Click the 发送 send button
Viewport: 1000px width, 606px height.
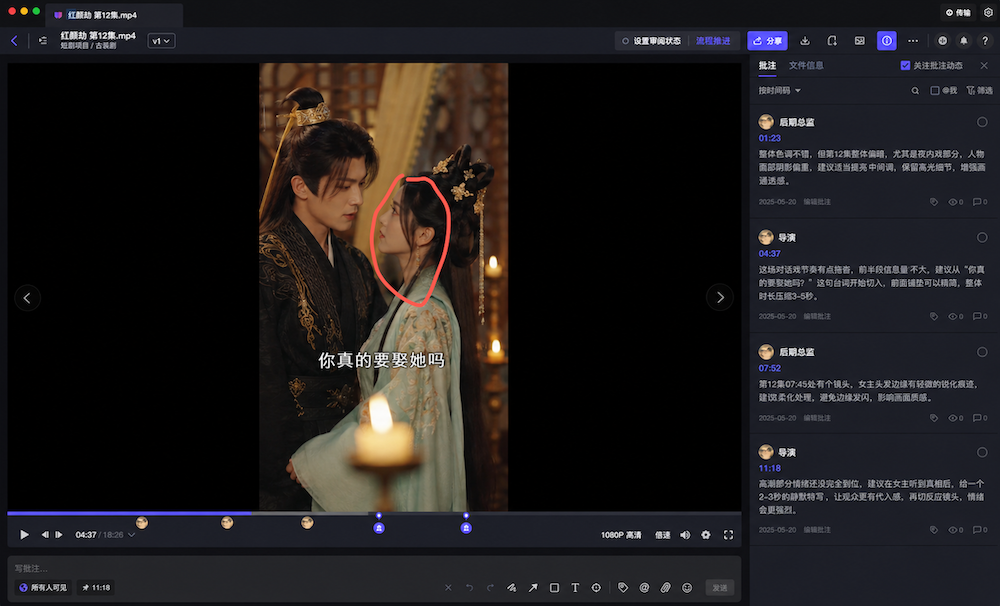pyautogui.click(x=719, y=588)
